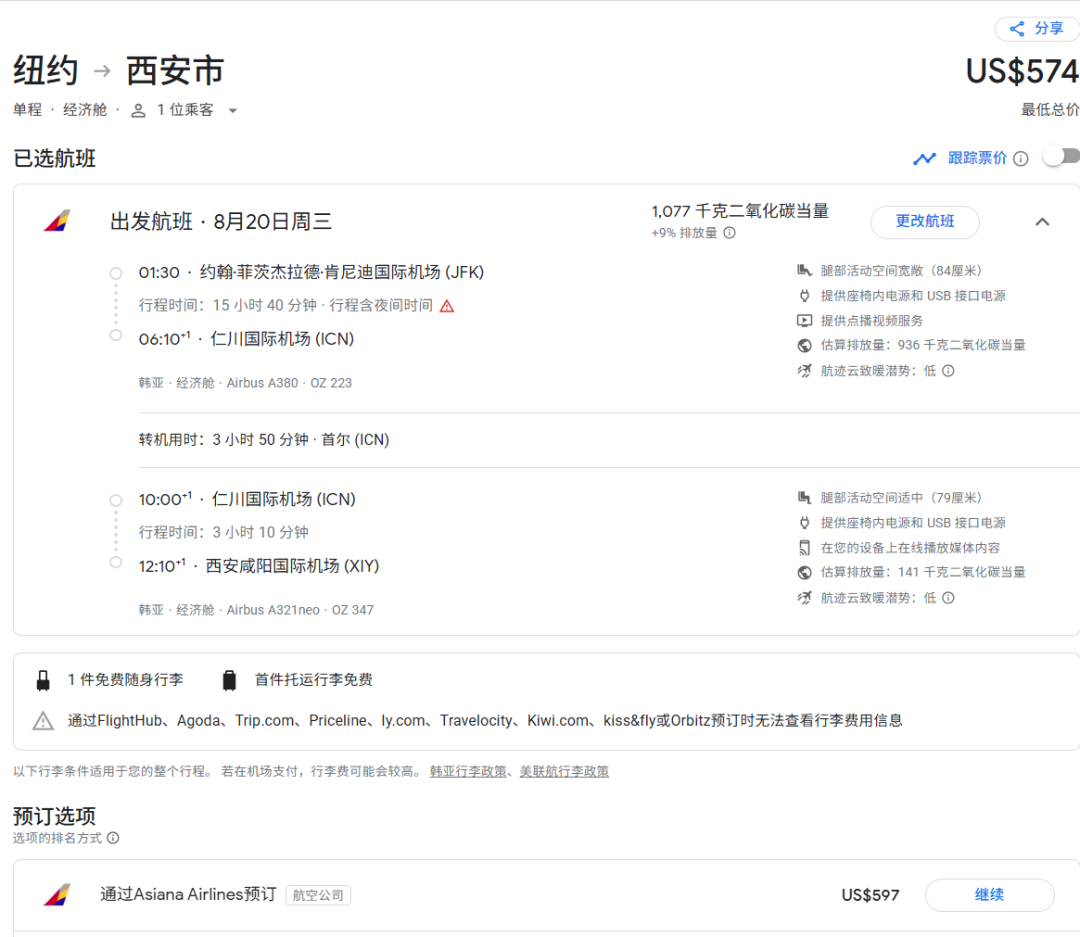The image size is (1080, 937).
Task: Click the red overnight warning triangle icon
Action: click(x=447, y=306)
